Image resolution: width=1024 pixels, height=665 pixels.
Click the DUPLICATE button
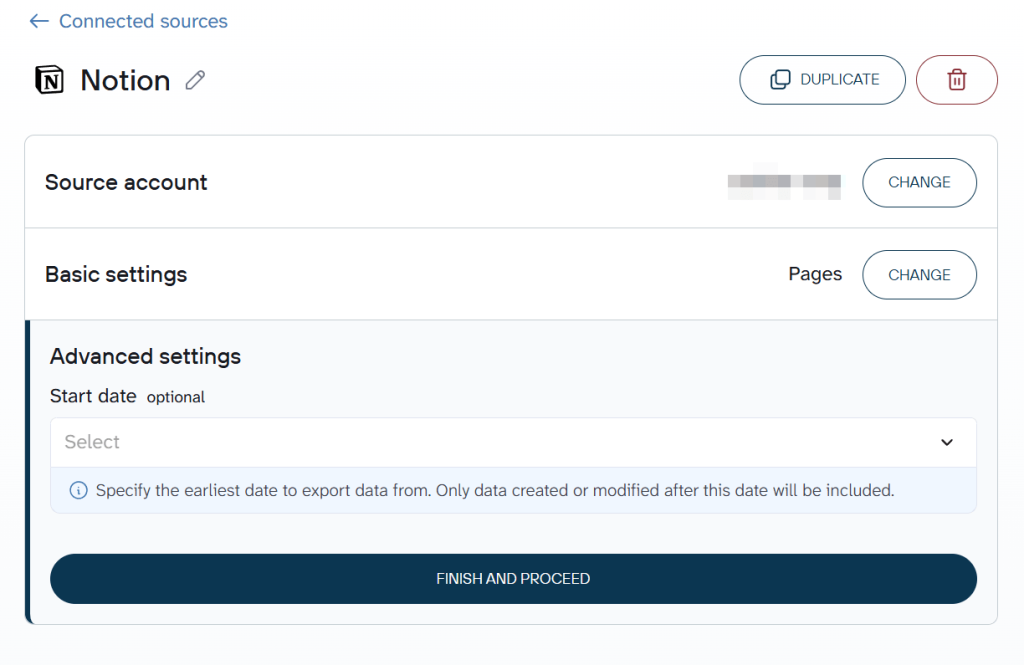(x=822, y=79)
